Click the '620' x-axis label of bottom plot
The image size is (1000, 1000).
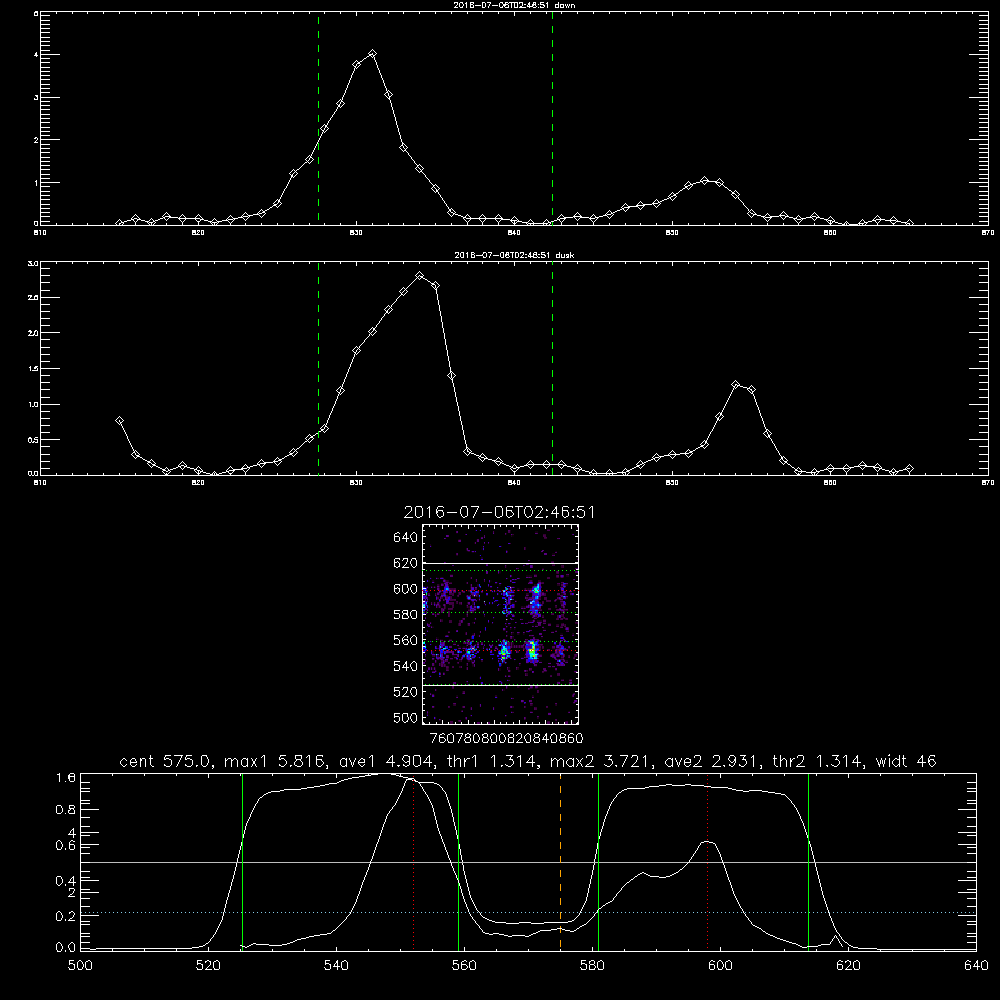[x=848, y=966]
